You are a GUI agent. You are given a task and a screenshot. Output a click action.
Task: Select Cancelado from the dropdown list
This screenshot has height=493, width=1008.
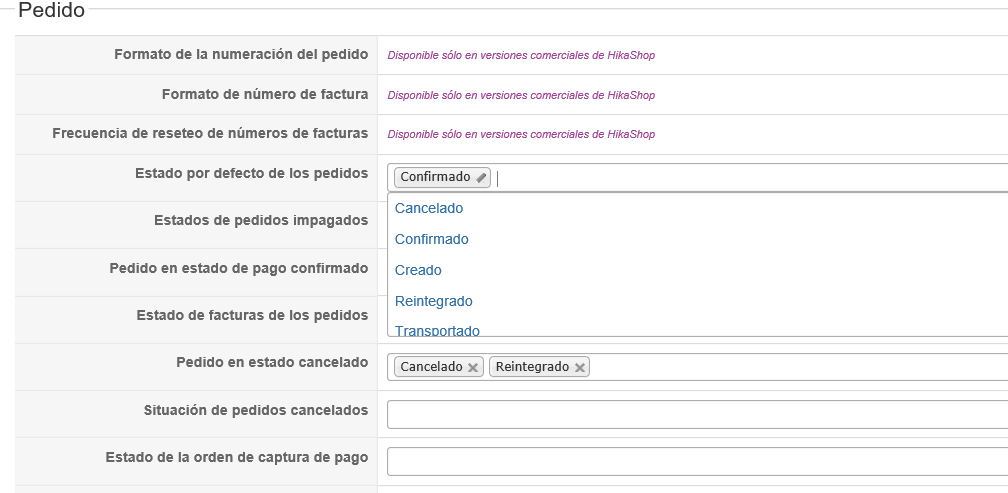click(x=429, y=208)
